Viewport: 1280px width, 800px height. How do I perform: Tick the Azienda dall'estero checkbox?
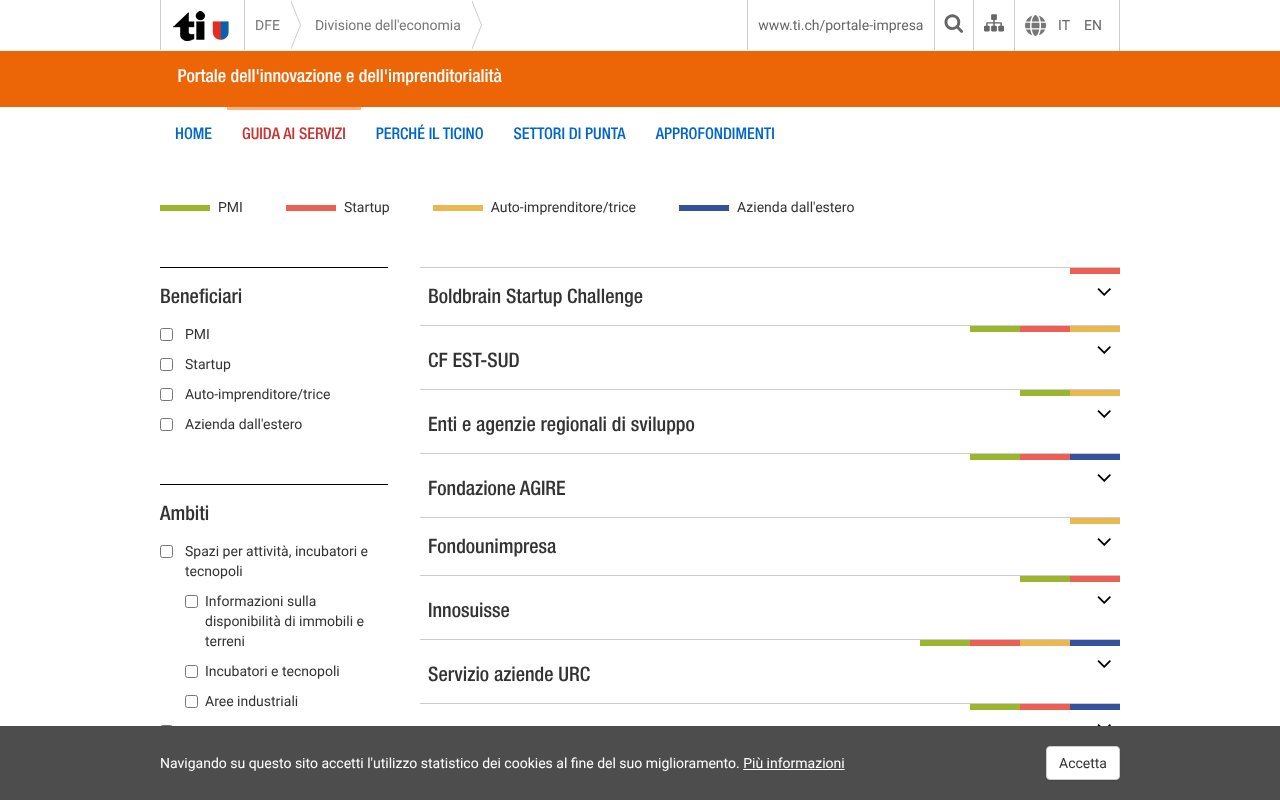coord(166,424)
